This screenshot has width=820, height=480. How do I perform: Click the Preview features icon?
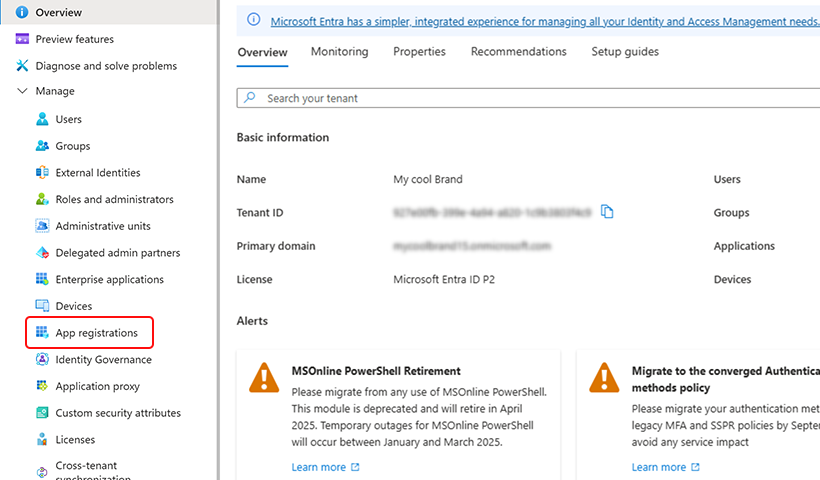coord(22,39)
